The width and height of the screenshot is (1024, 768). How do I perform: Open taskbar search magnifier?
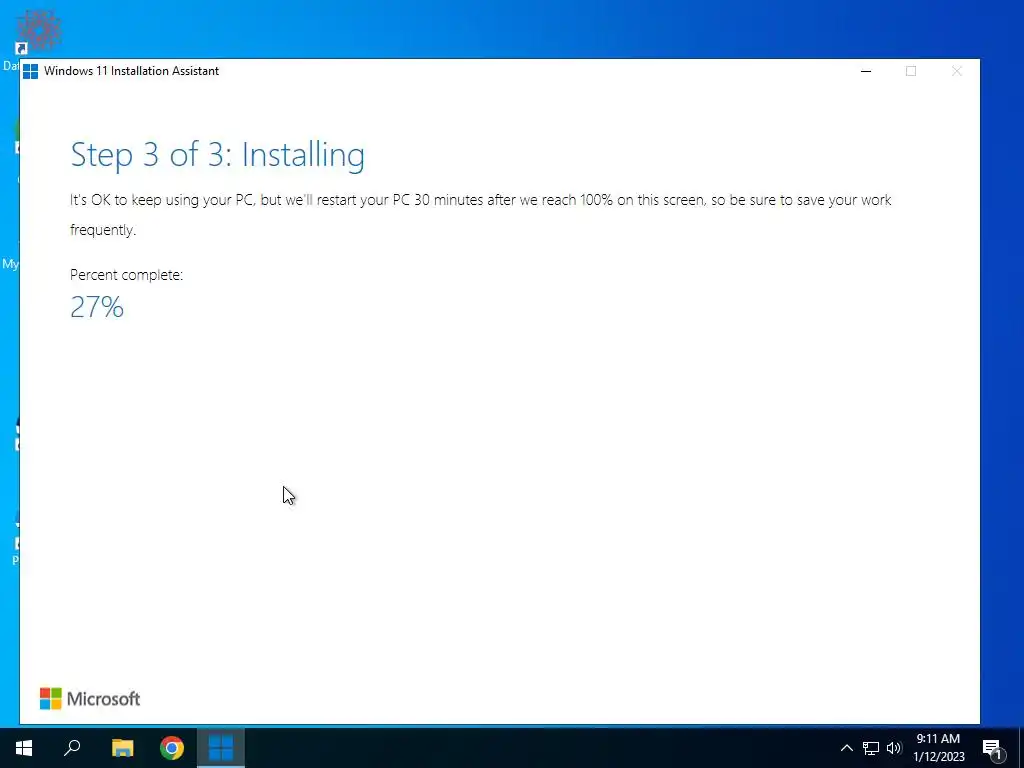(72, 747)
